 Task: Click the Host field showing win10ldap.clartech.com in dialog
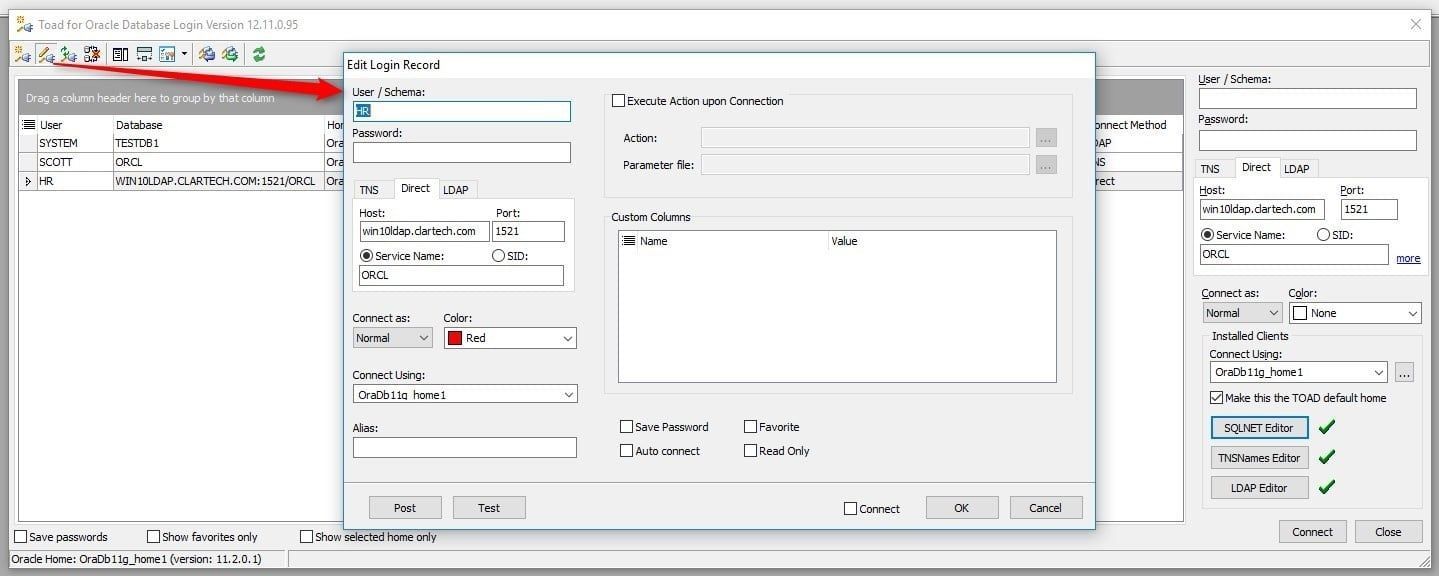pos(424,231)
